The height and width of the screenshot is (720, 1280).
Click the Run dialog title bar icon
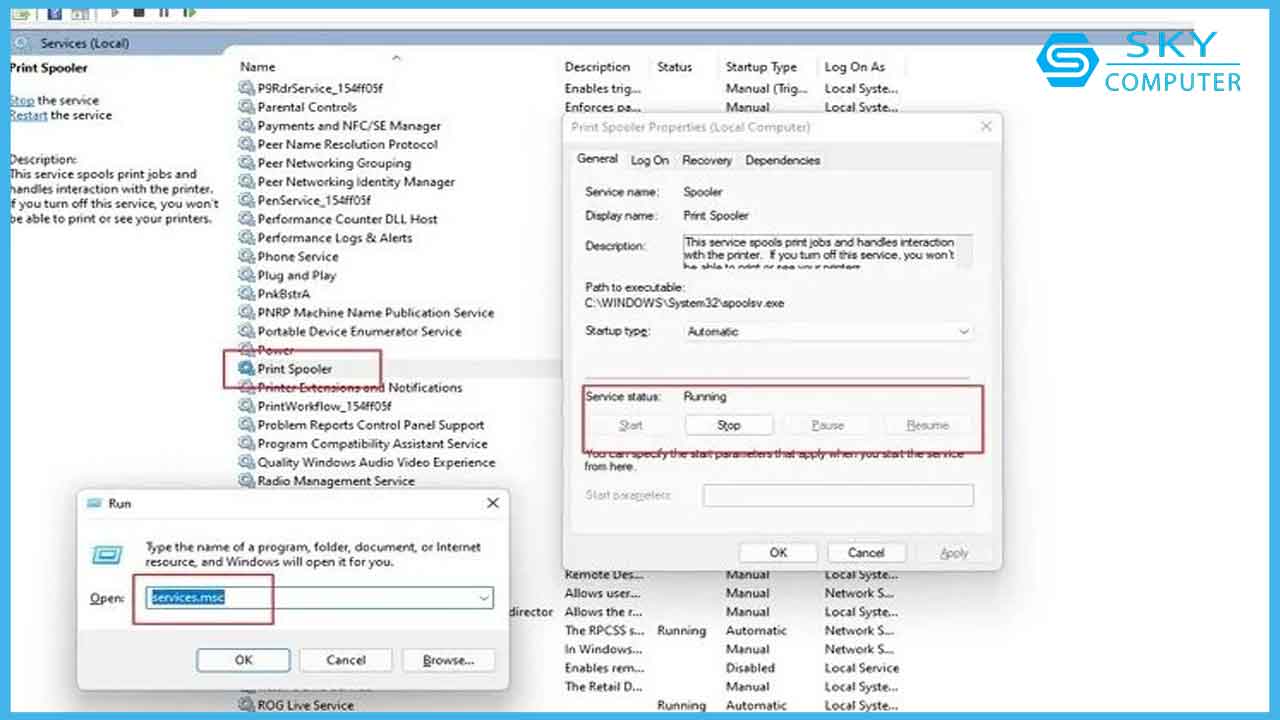pyautogui.click(x=95, y=503)
